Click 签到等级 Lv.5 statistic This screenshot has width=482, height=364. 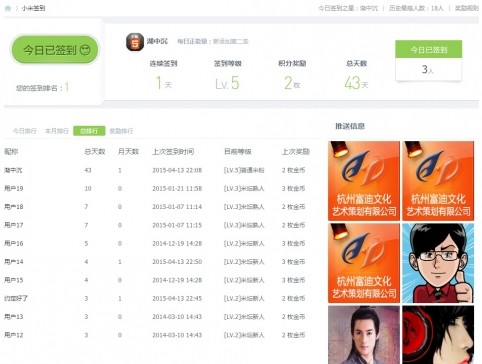pyautogui.click(x=227, y=75)
